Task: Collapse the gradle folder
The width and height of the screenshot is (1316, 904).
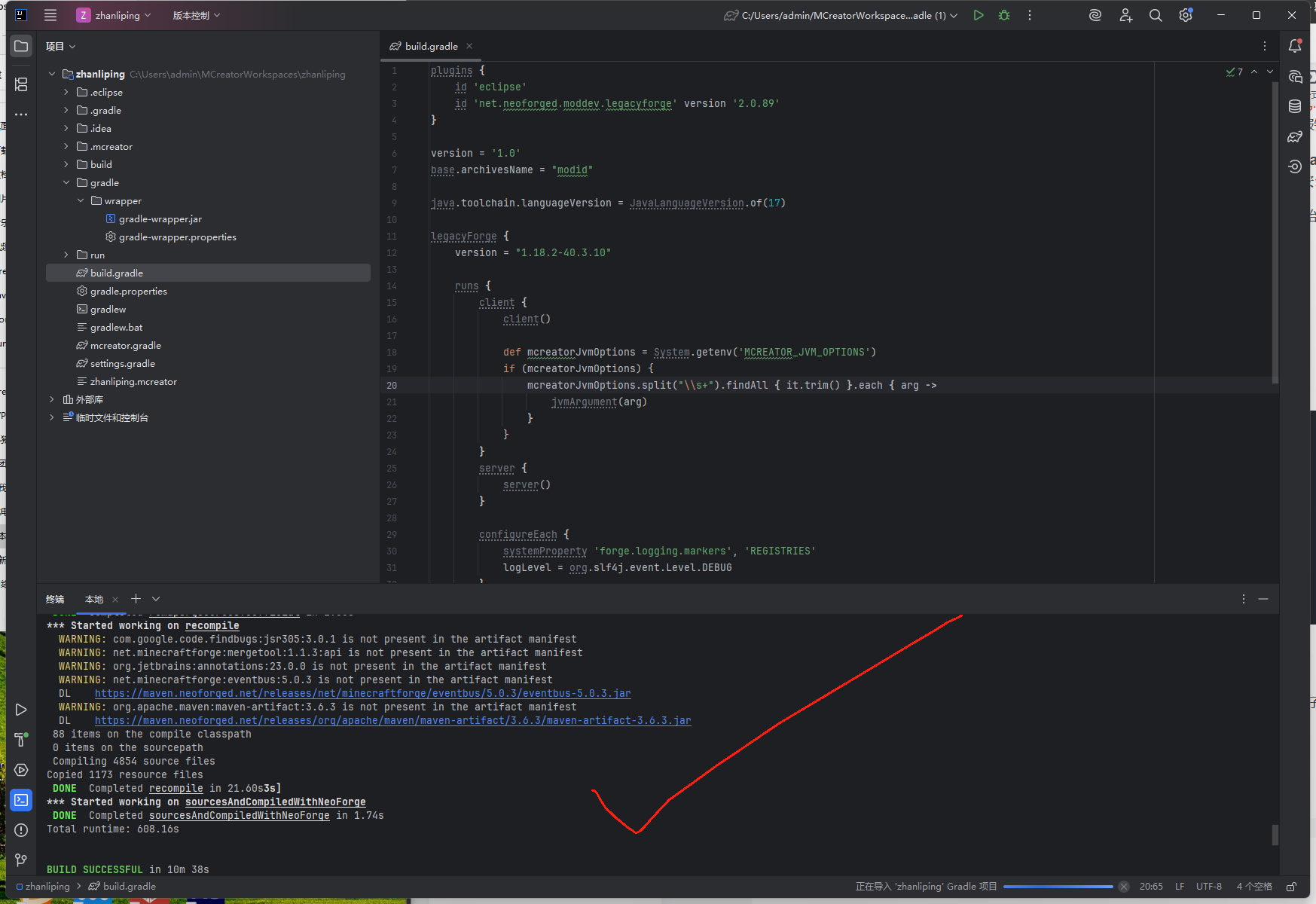Action: tap(66, 182)
